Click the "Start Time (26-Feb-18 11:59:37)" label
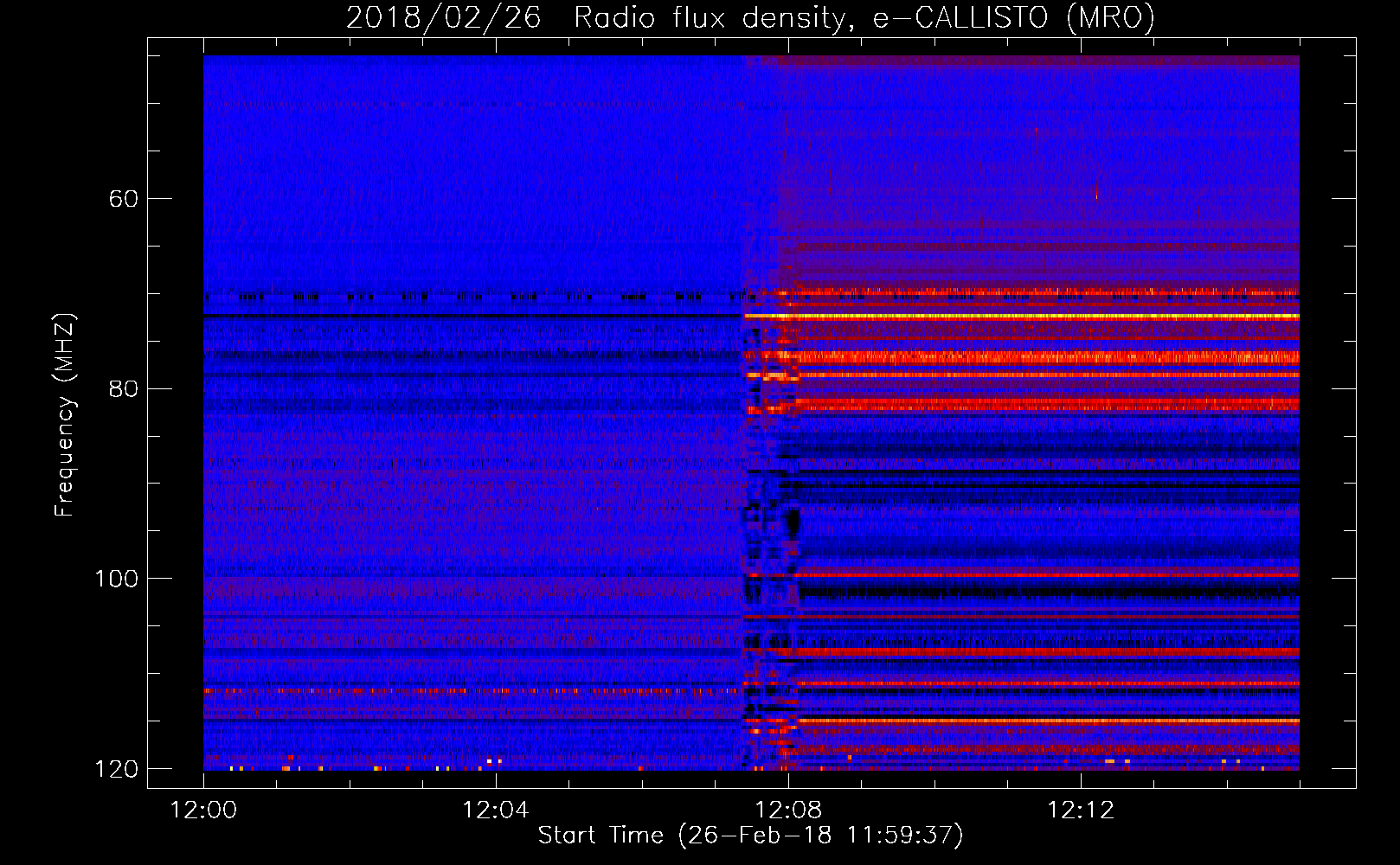This screenshot has height=865, width=1400. [x=750, y=836]
